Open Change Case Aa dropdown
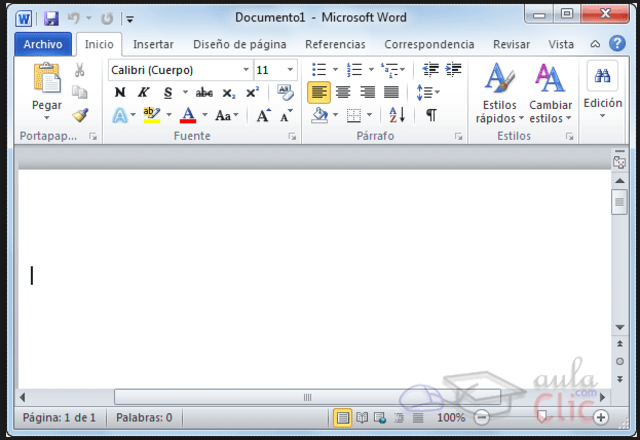The image size is (640, 440). pyautogui.click(x=226, y=116)
